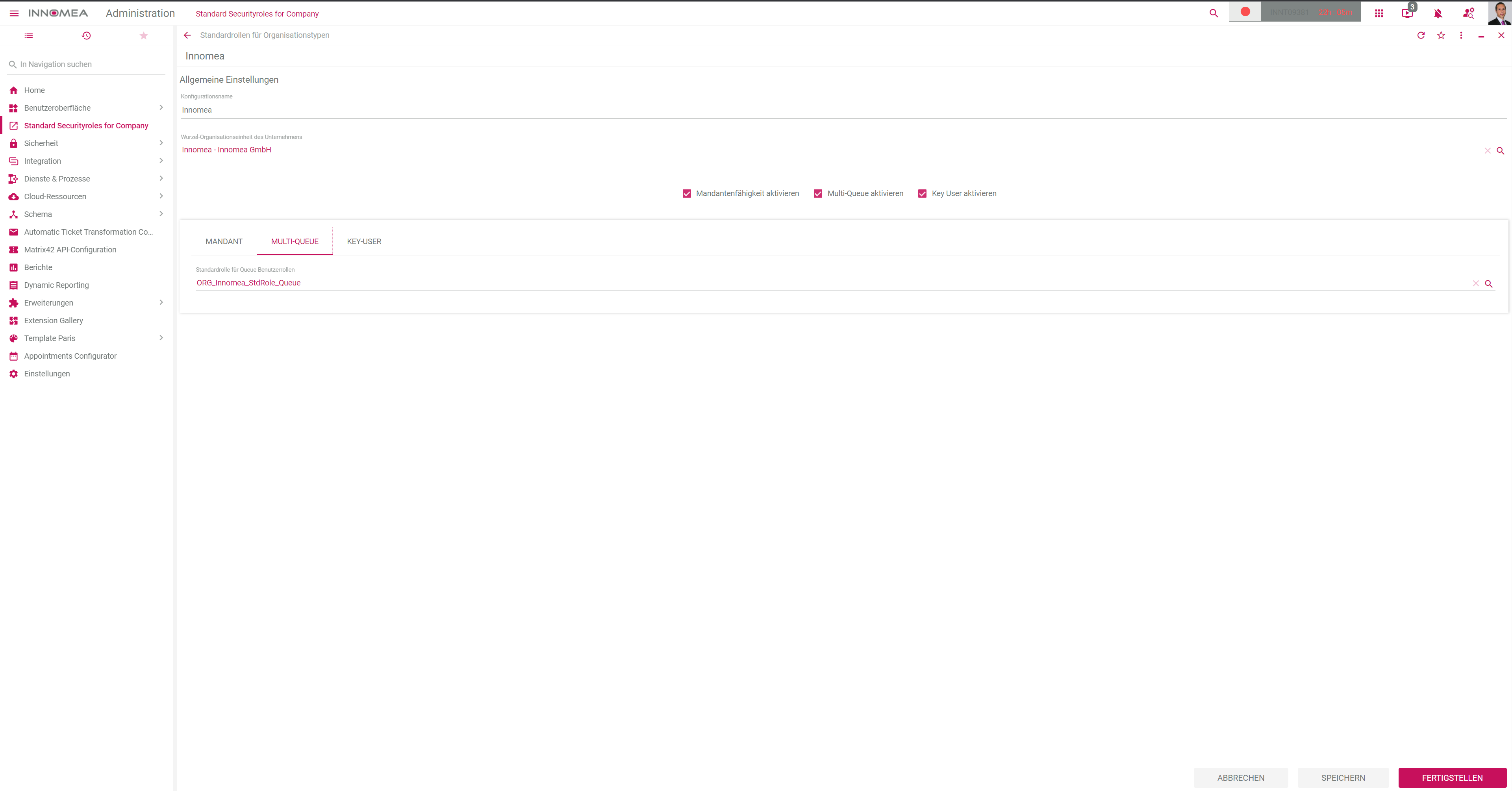Open the hamburger navigation menu
Image resolution: width=1512 pixels, height=791 pixels.
coord(13,13)
